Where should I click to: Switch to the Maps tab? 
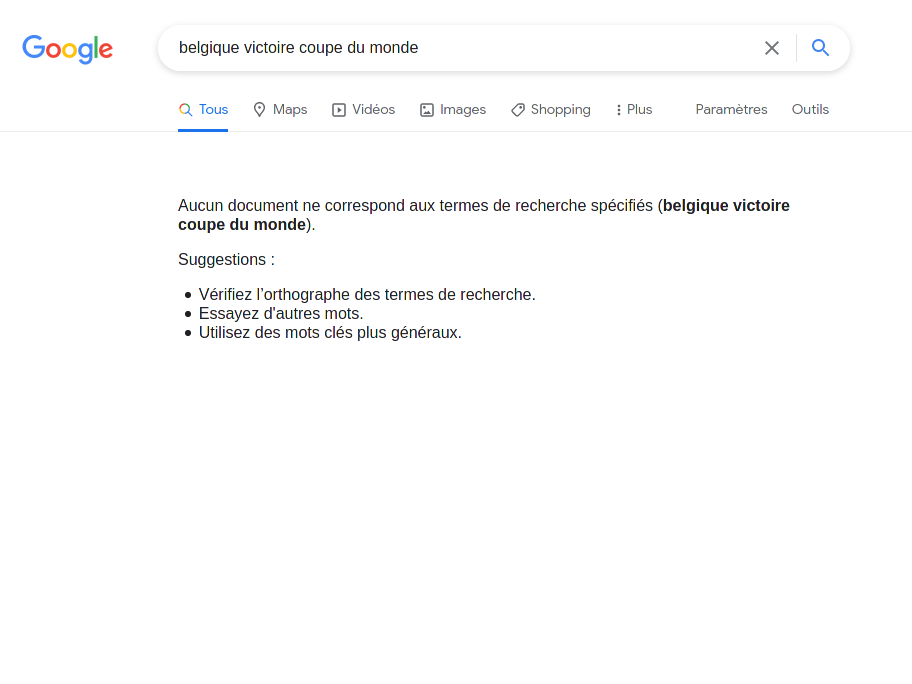point(290,110)
